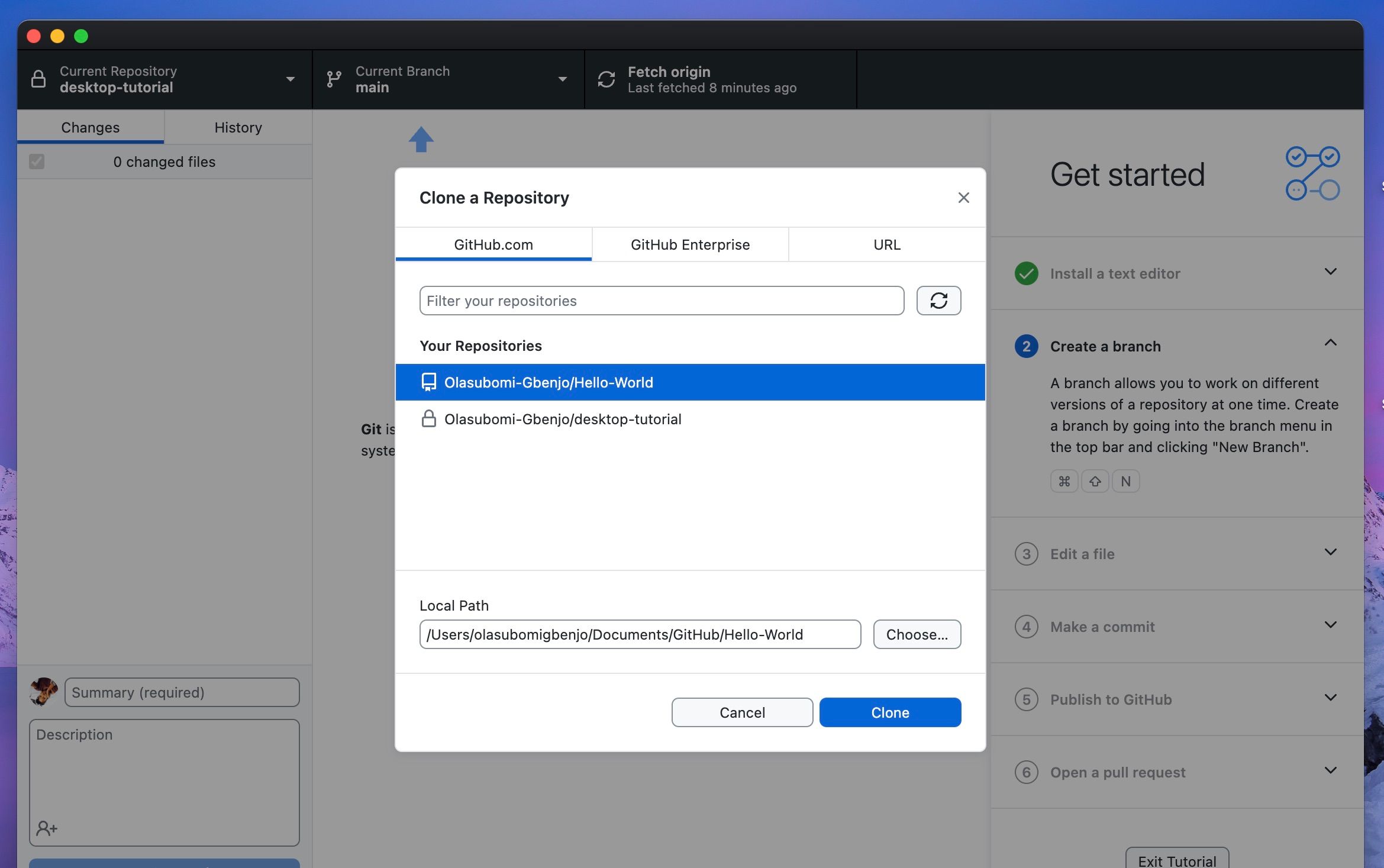Click the refresh repositories icon beside the filter field
Screen dimensions: 1384x868
[939, 301]
